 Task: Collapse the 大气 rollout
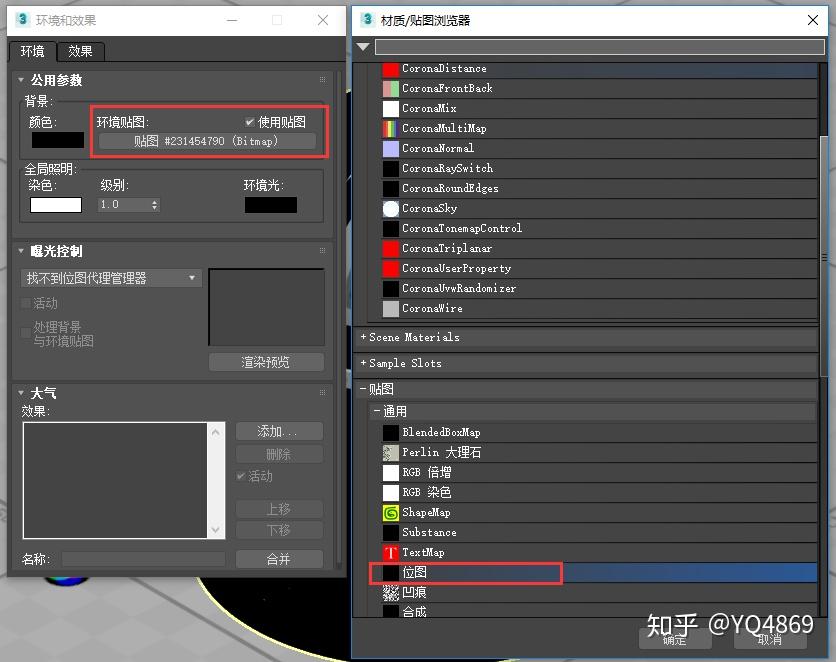coord(21,393)
